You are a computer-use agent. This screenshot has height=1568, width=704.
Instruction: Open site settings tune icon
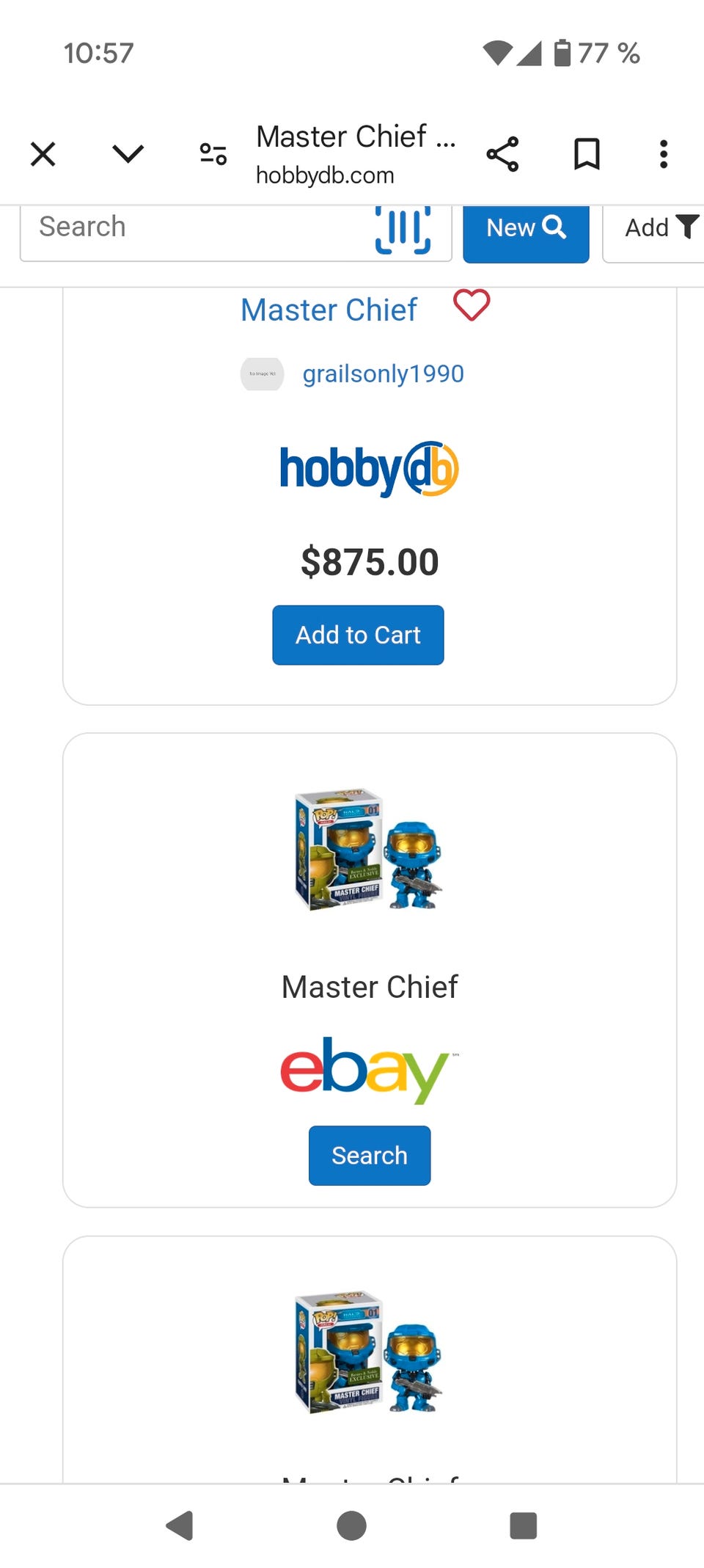click(x=213, y=154)
